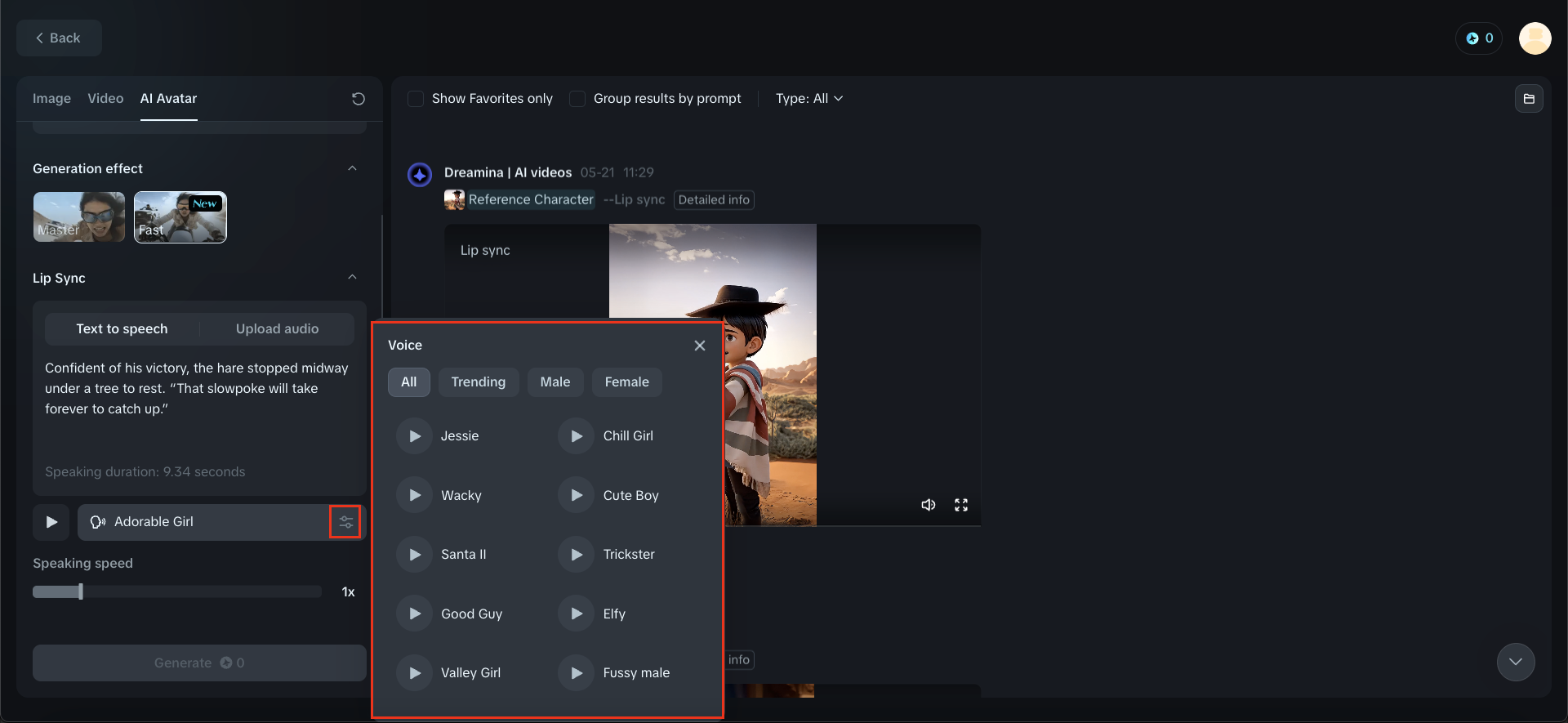Choose the Chill Girl voice name

628,436
